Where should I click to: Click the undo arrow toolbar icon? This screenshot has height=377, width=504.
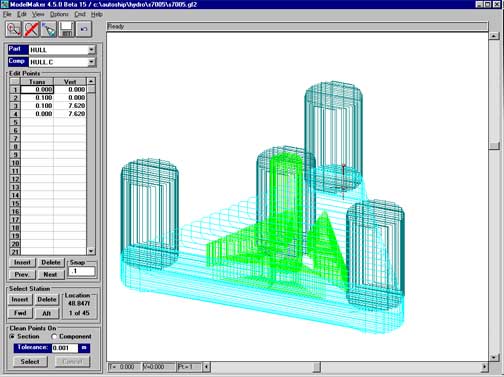(84, 29)
